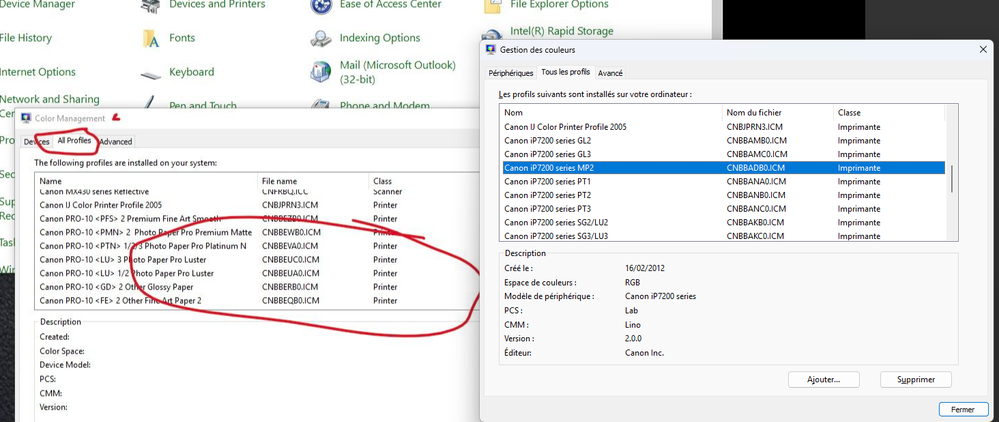The width and height of the screenshot is (999, 422).
Task: Click File Explorer Options icon
Action: [493, 7]
